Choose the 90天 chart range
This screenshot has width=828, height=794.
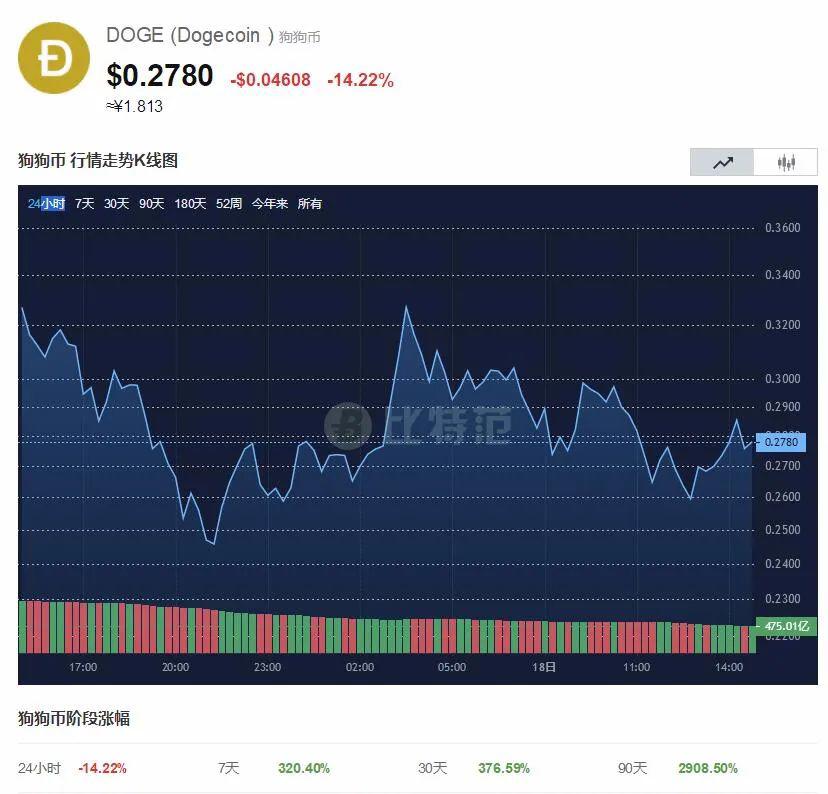pyautogui.click(x=152, y=203)
